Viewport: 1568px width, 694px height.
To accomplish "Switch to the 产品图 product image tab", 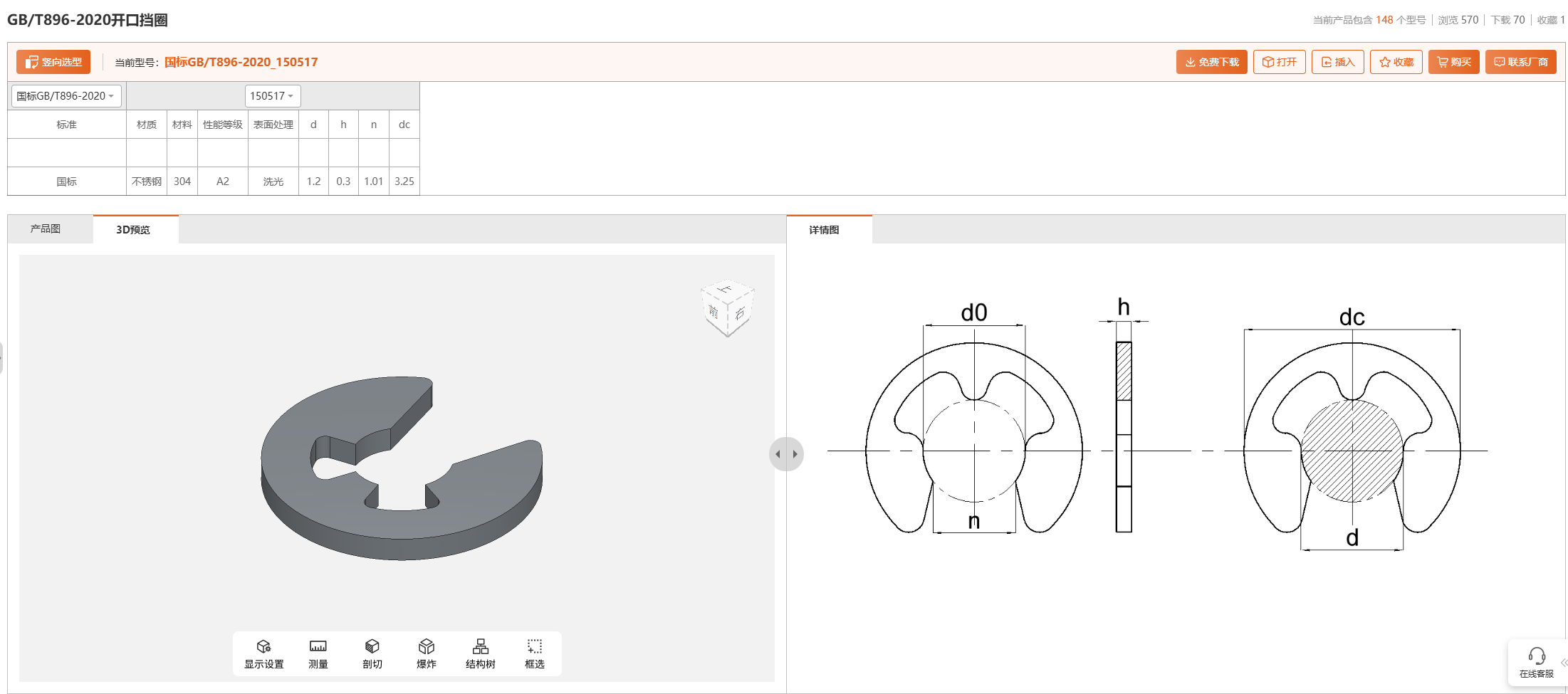I will (45, 228).
